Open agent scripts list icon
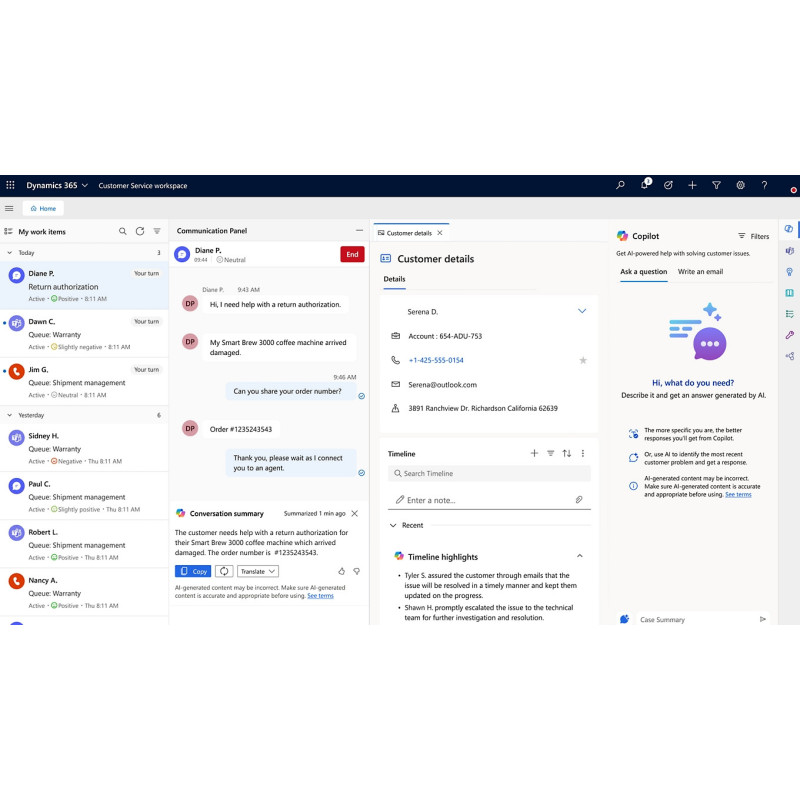Viewport: 800px width, 800px height. coord(789,314)
